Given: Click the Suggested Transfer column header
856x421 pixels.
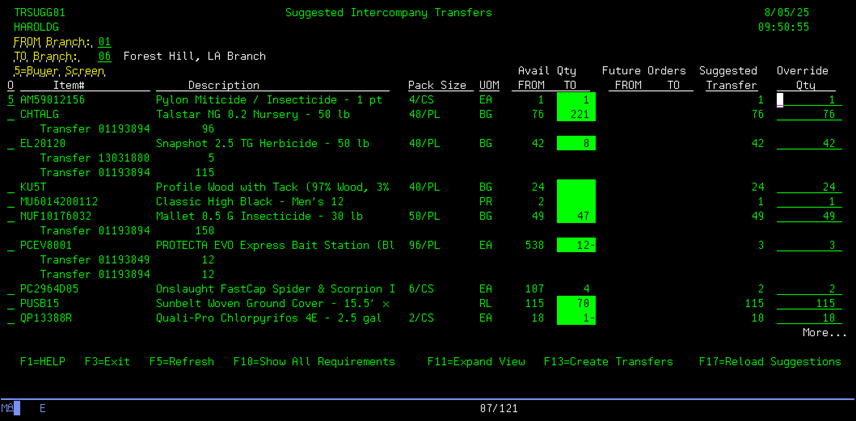Looking at the screenshot, I should (x=728, y=78).
